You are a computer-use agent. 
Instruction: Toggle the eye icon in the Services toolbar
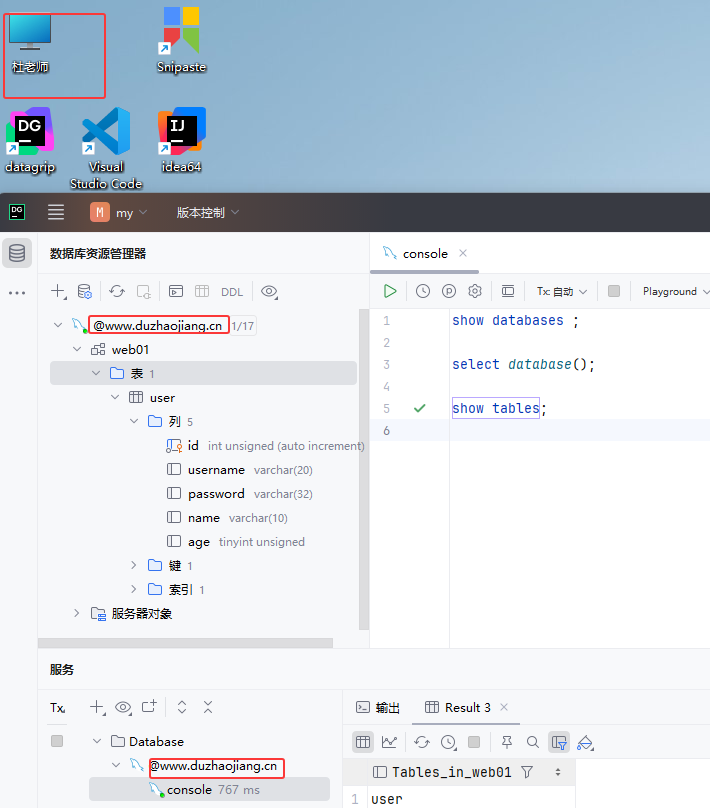point(123,707)
